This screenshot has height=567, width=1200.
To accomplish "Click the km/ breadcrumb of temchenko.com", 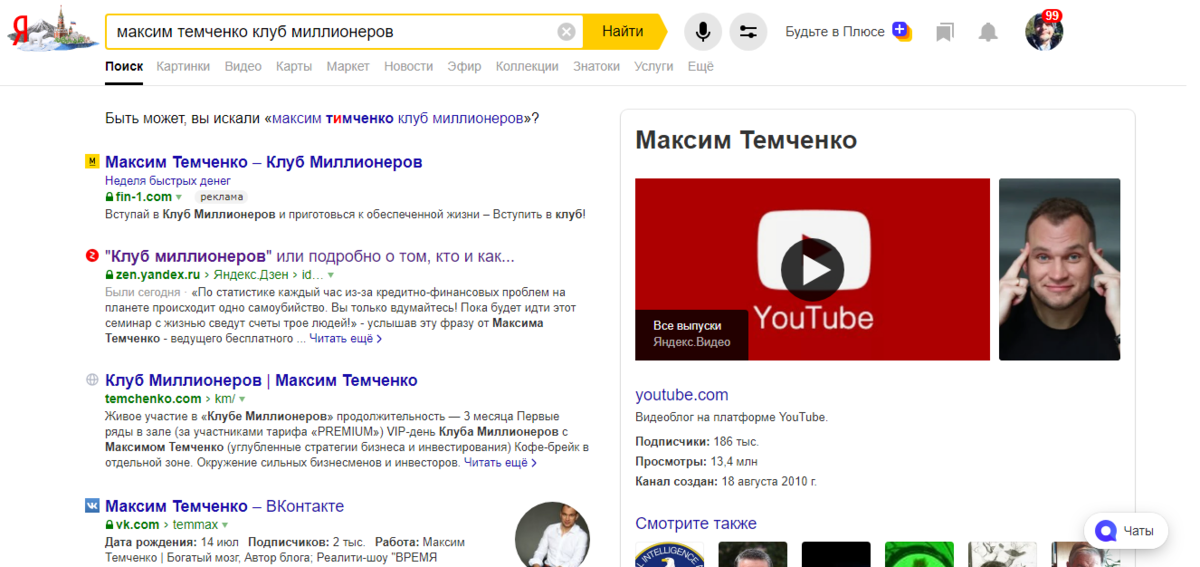I will click(x=224, y=399).
